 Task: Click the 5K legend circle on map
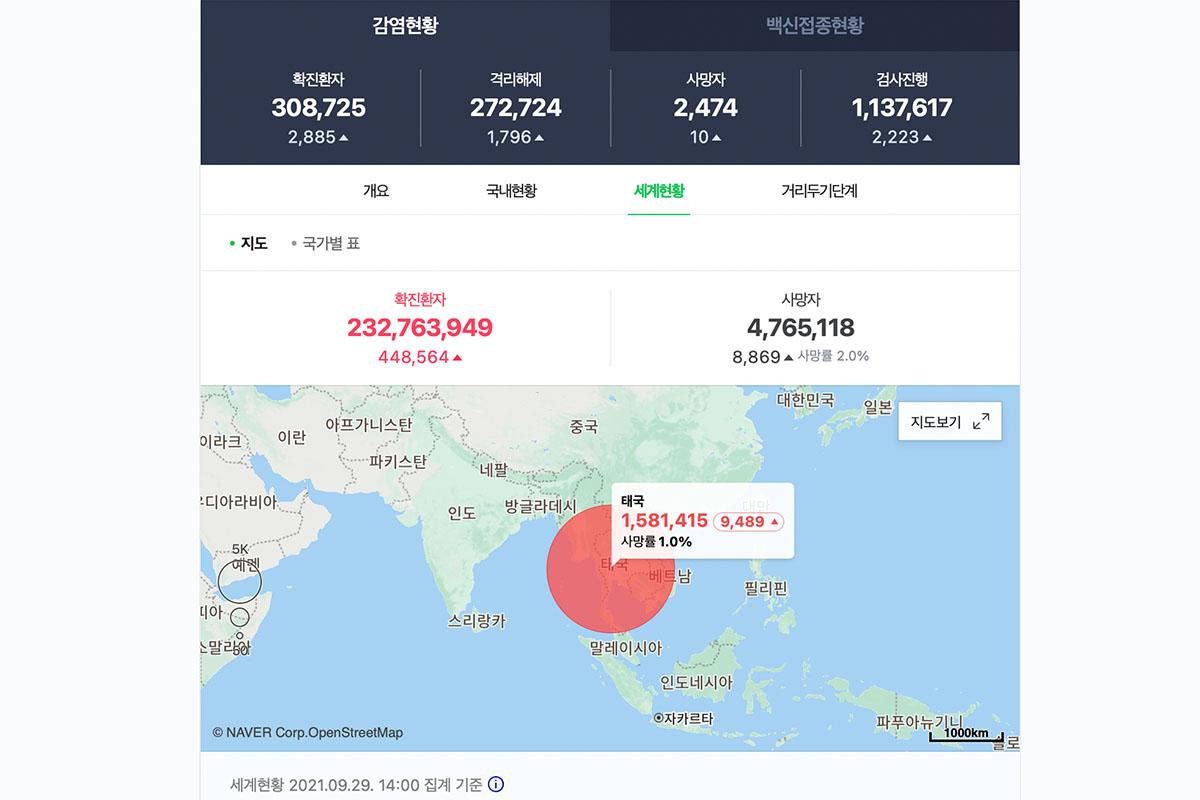(x=240, y=580)
